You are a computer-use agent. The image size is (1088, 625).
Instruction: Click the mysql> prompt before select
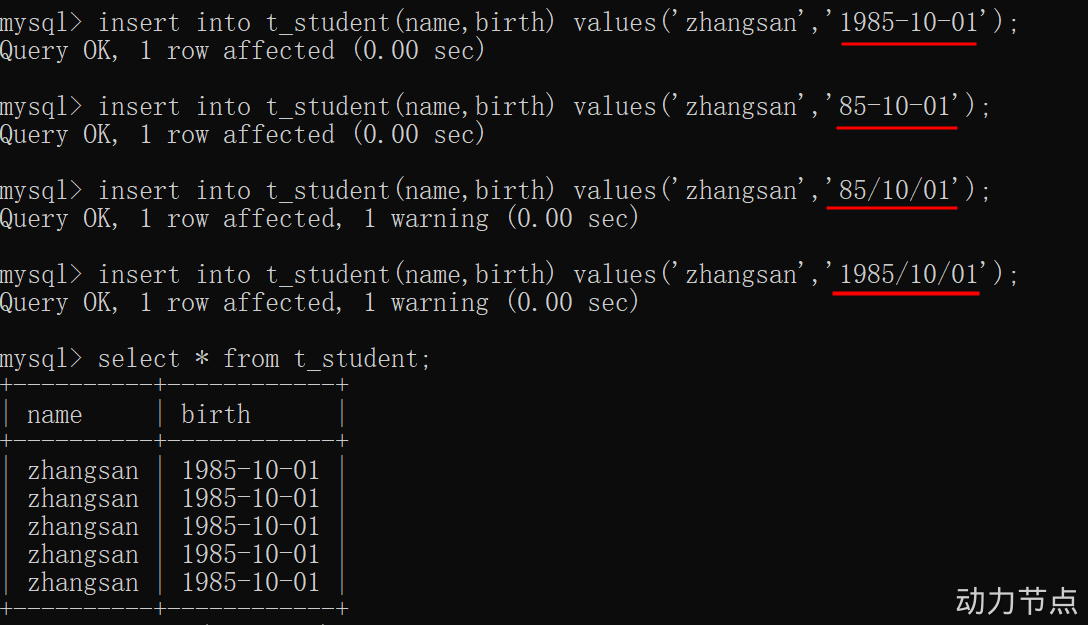[x=41, y=359]
